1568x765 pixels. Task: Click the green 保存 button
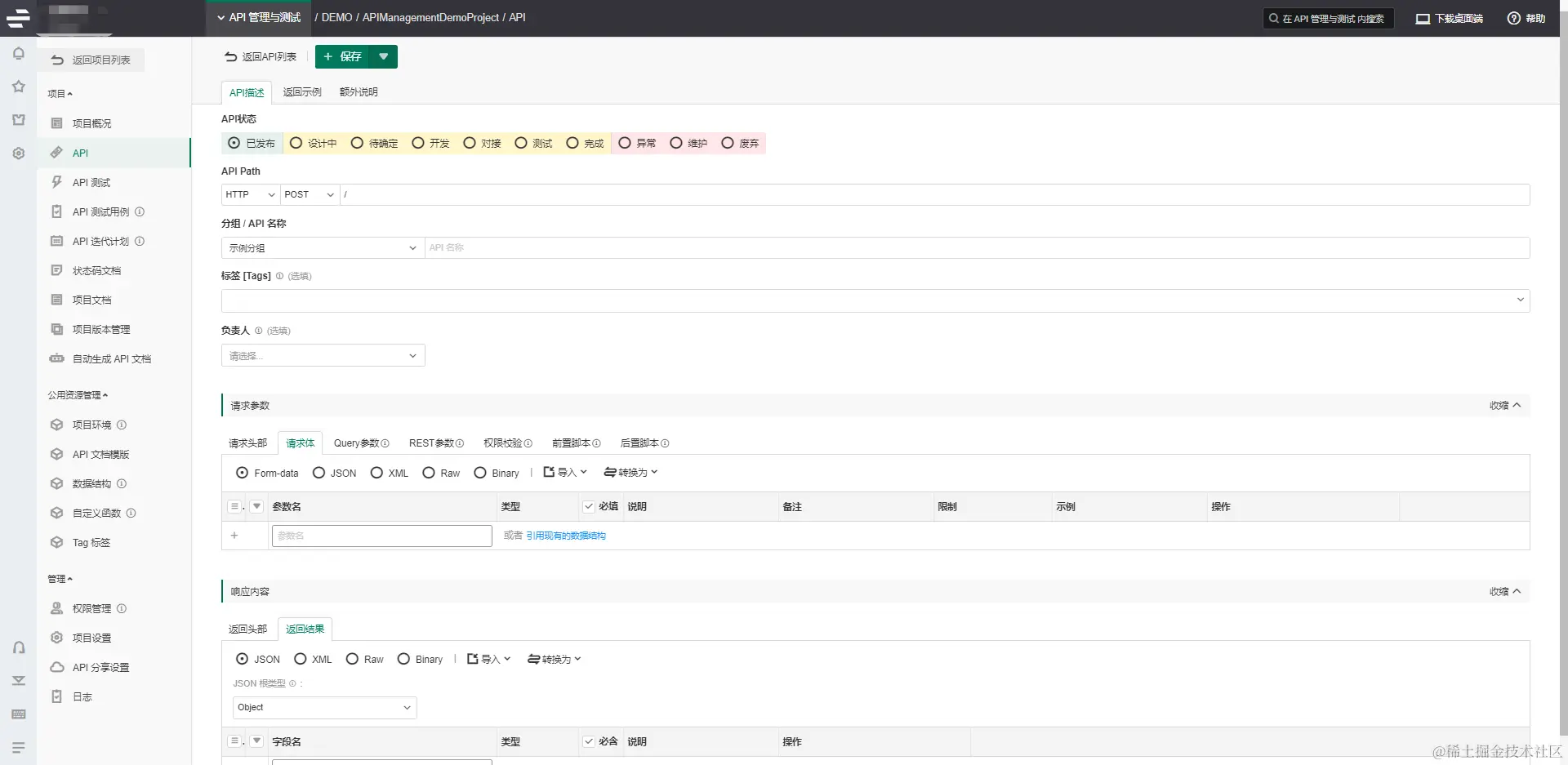(x=342, y=56)
